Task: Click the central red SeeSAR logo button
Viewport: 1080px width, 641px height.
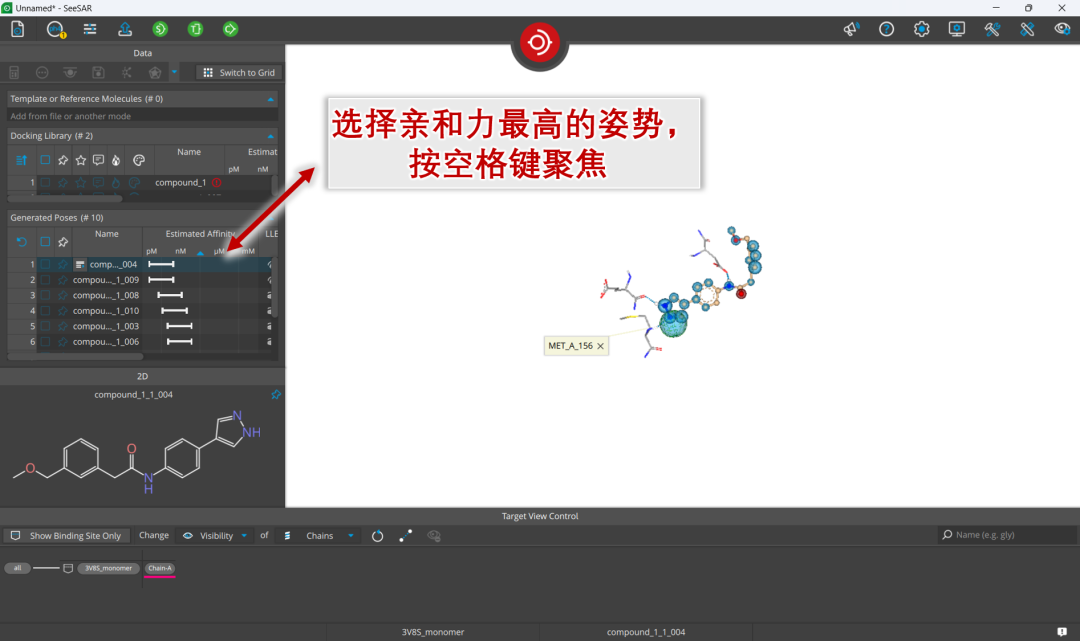Action: (x=539, y=43)
